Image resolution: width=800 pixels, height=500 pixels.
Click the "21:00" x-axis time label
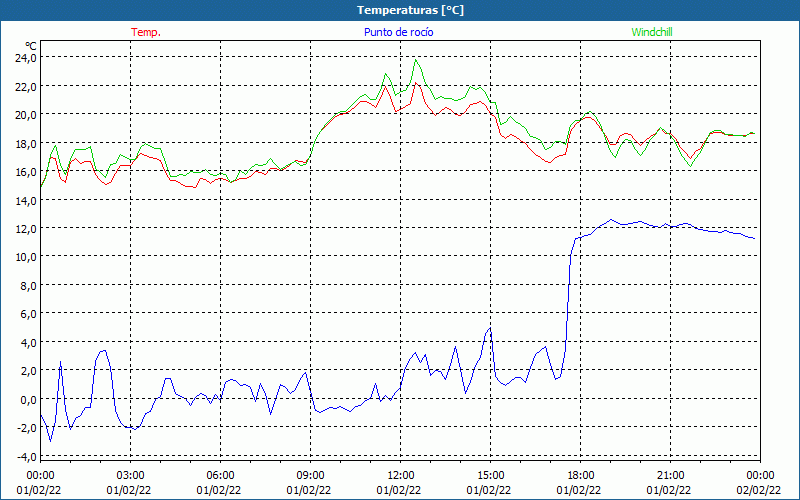point(670,476)
